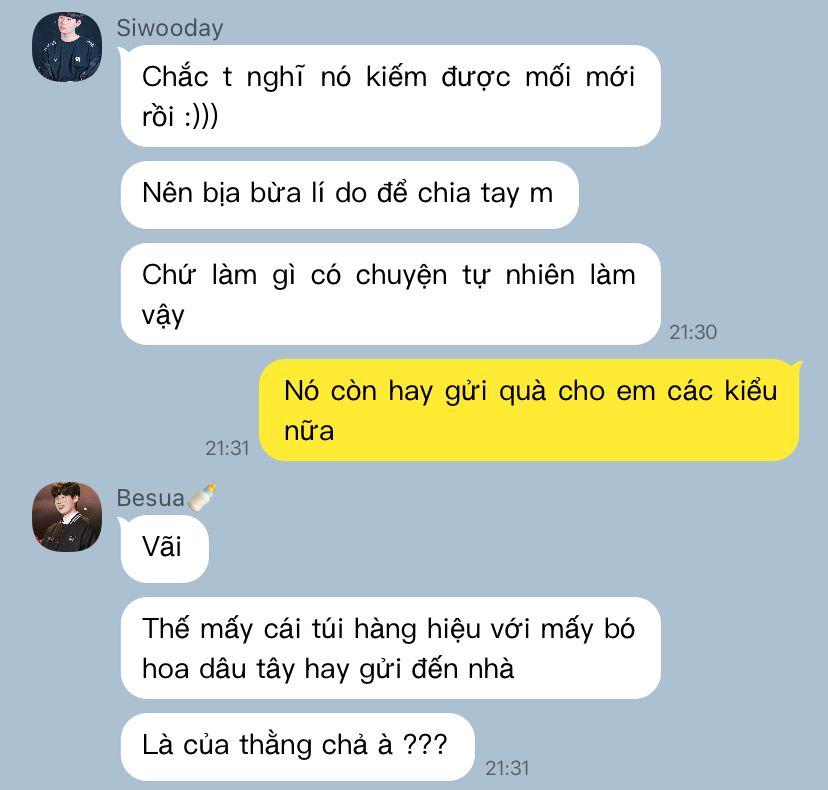Tap the word "nữa" in the yellow bubble
Viewport: 828px width, 790px height.
309,430
